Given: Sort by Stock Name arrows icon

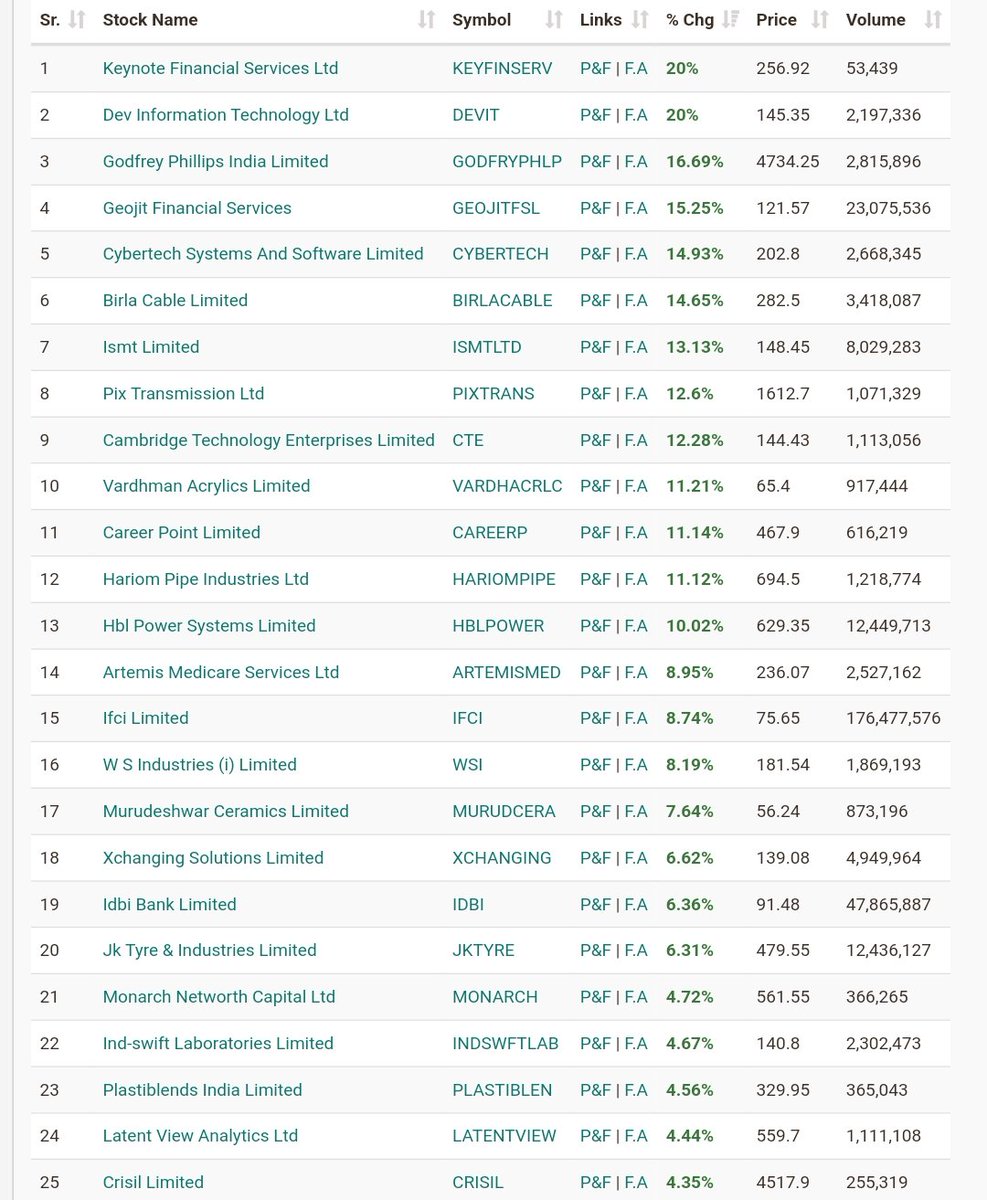Looking at the screenshot, I should pos(427,20).
